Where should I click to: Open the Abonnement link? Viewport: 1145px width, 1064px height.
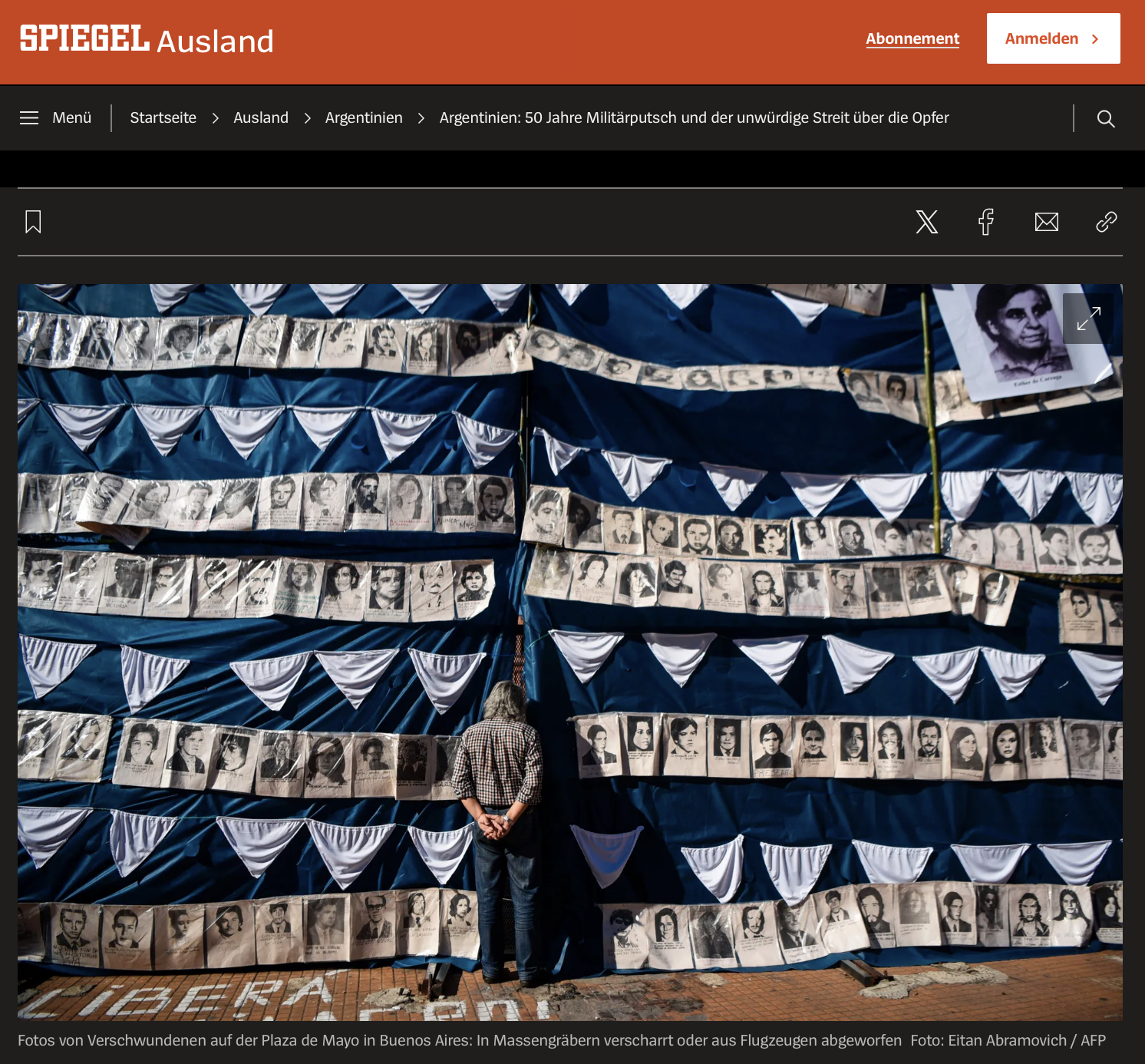[x=912, y=38]
